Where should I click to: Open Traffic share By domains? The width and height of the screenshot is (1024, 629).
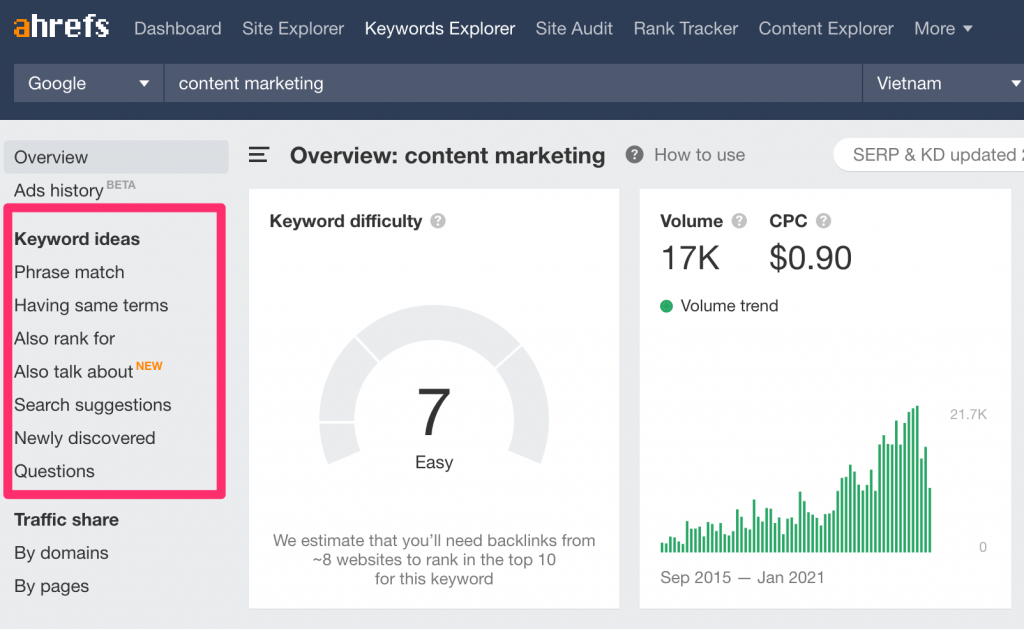click(61, 553)
